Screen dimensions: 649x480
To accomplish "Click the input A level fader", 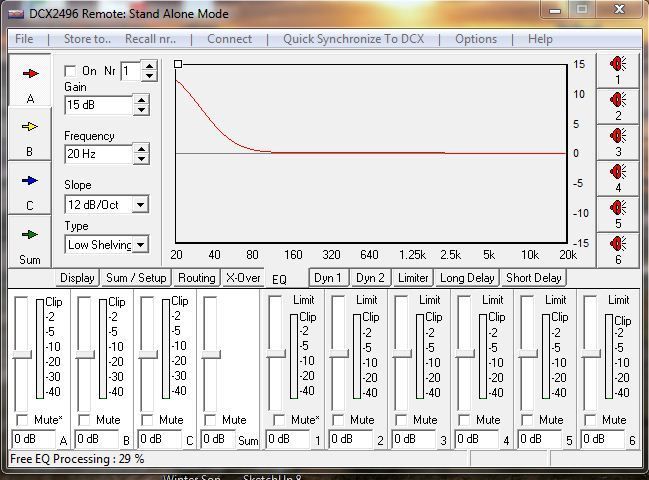I will click(x=20, y=354).
